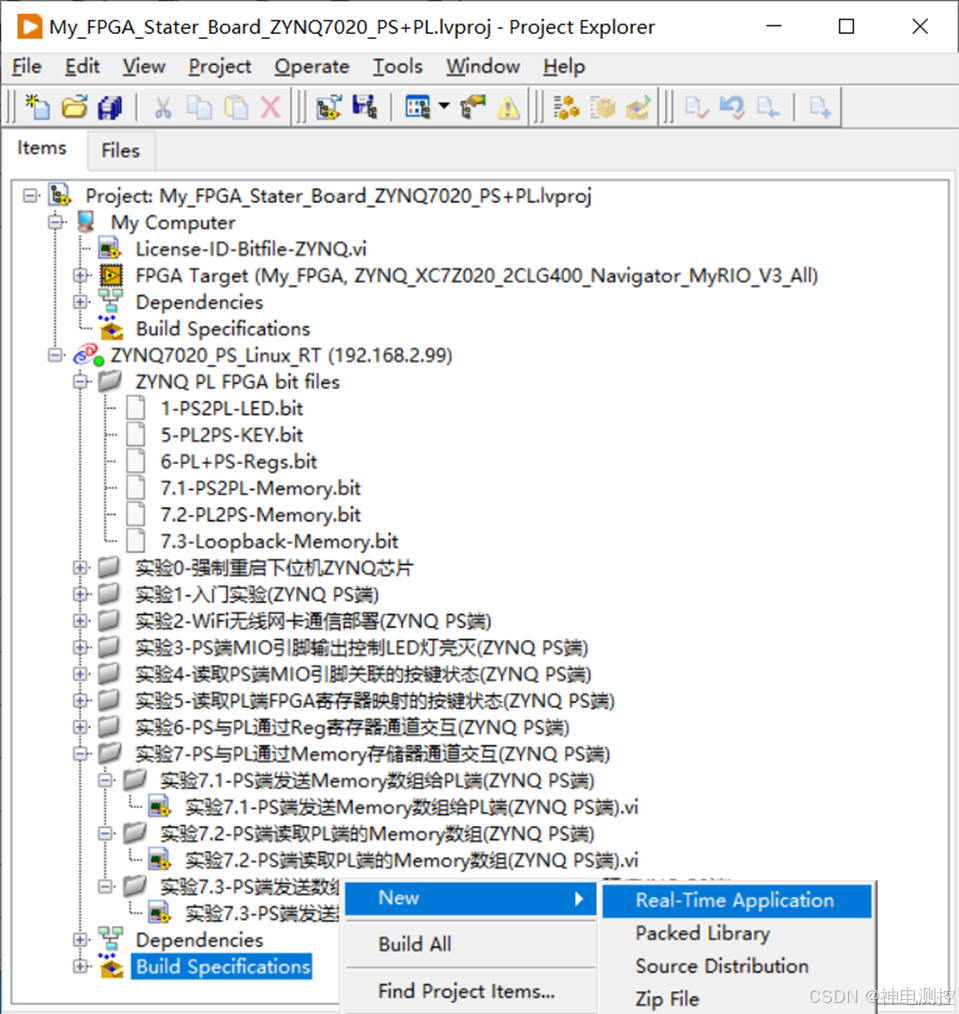Click the highlighted Build Specifications box icon
The width and height of the screenshot is (959, 1014).
tap(111, 965)
